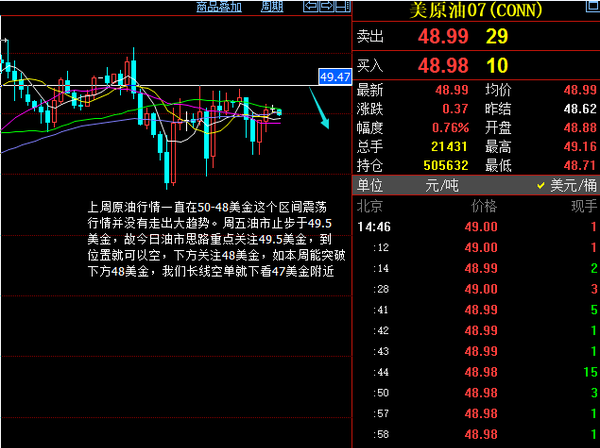Viewport: 600px width, 448px height.
Task: Select the 元/吨 unit option
Action: click(x=442, y=186)
